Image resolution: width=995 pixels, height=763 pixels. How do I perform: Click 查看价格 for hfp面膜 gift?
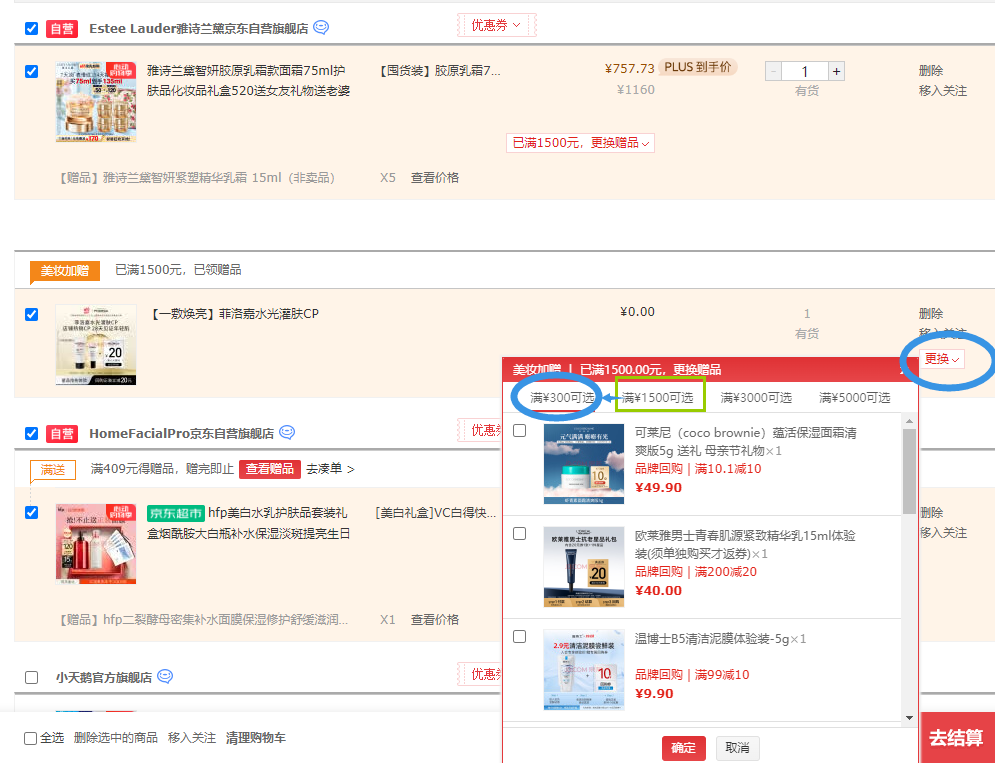[435, 620]
